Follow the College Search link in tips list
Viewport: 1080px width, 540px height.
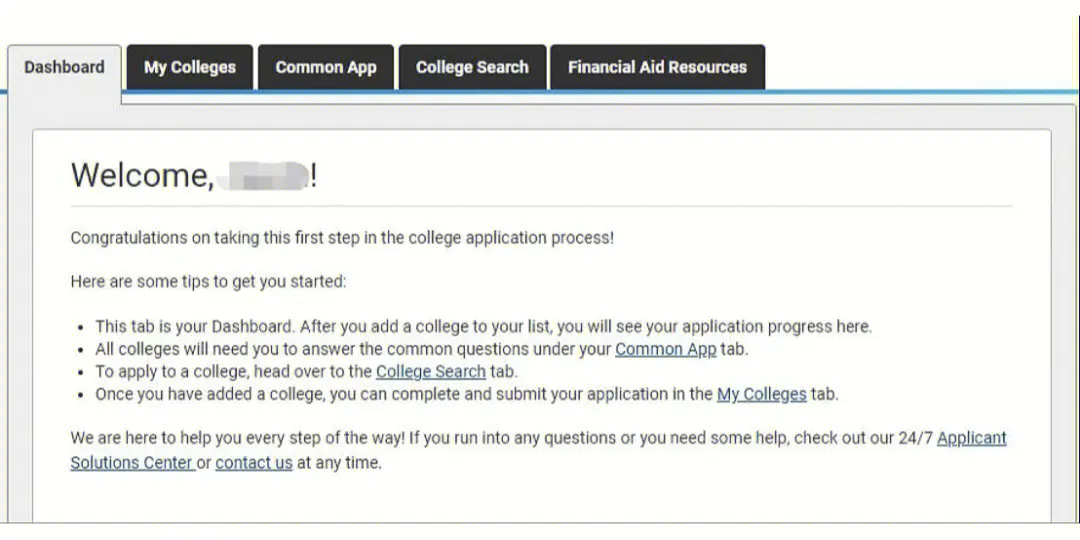430,372
